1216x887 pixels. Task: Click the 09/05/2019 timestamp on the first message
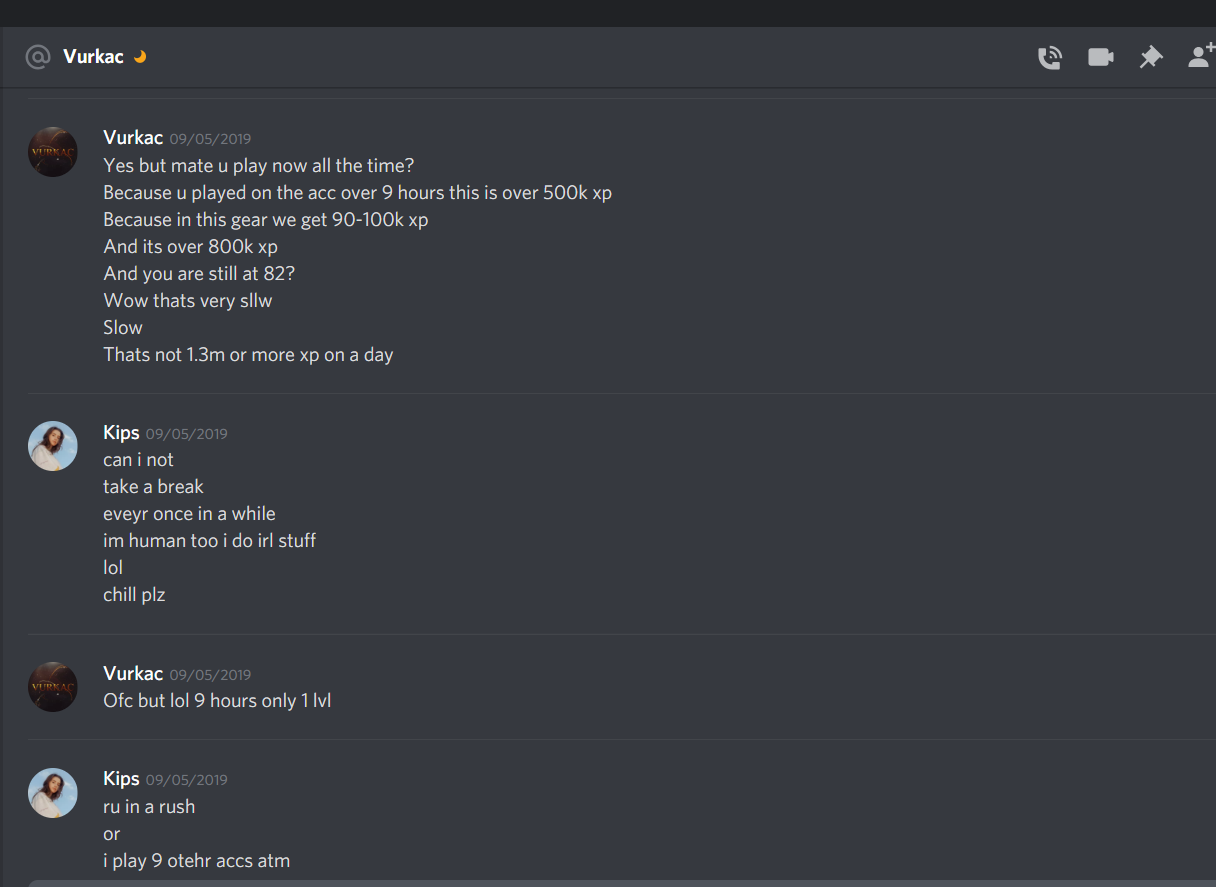210,139
